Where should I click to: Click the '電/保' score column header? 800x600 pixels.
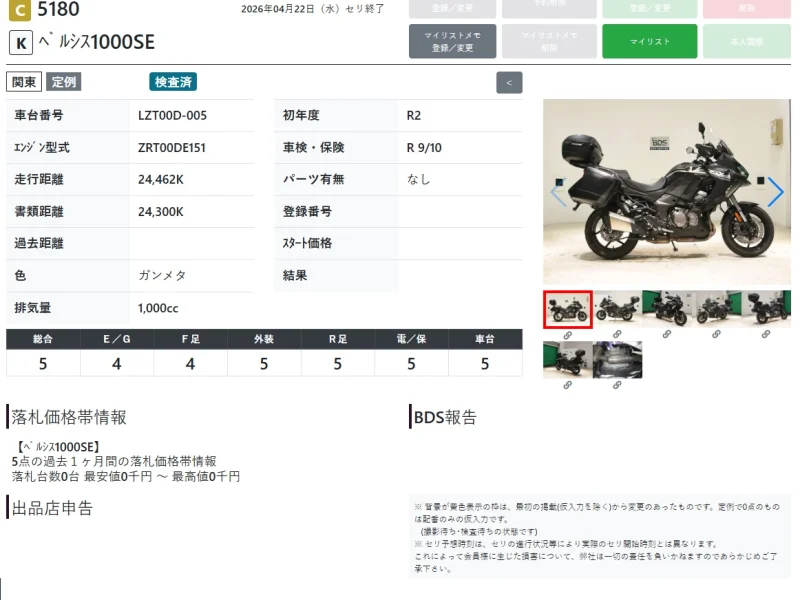(x=411, y=339)
